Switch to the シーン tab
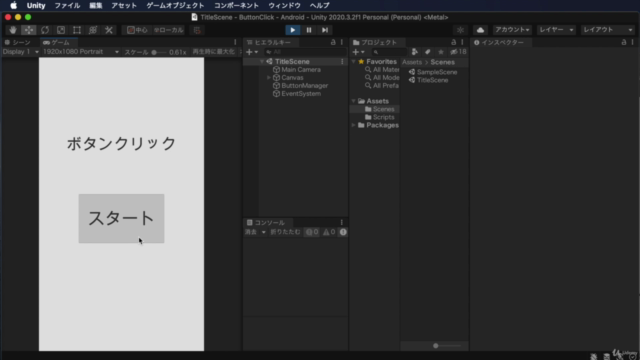Image resolution: width=640 pixels, height=360 pixels. point(18,42)
